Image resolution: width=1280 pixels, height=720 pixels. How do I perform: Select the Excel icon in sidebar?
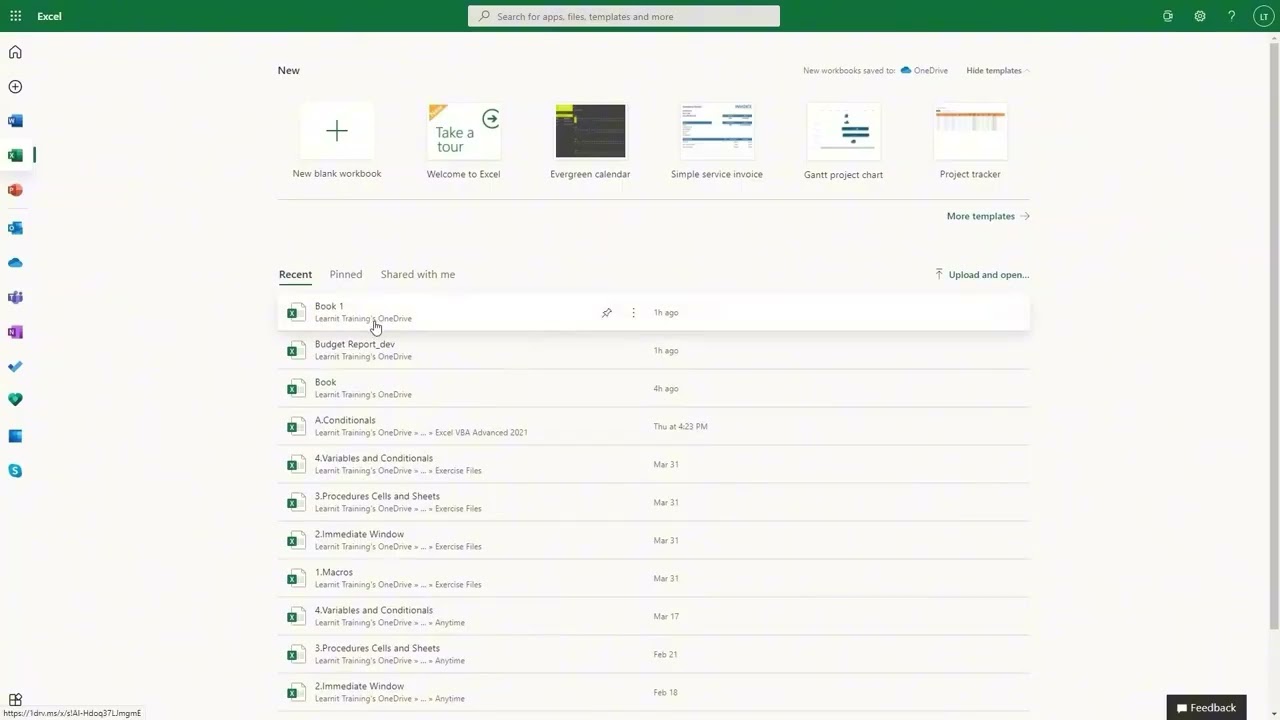(15, 155)
